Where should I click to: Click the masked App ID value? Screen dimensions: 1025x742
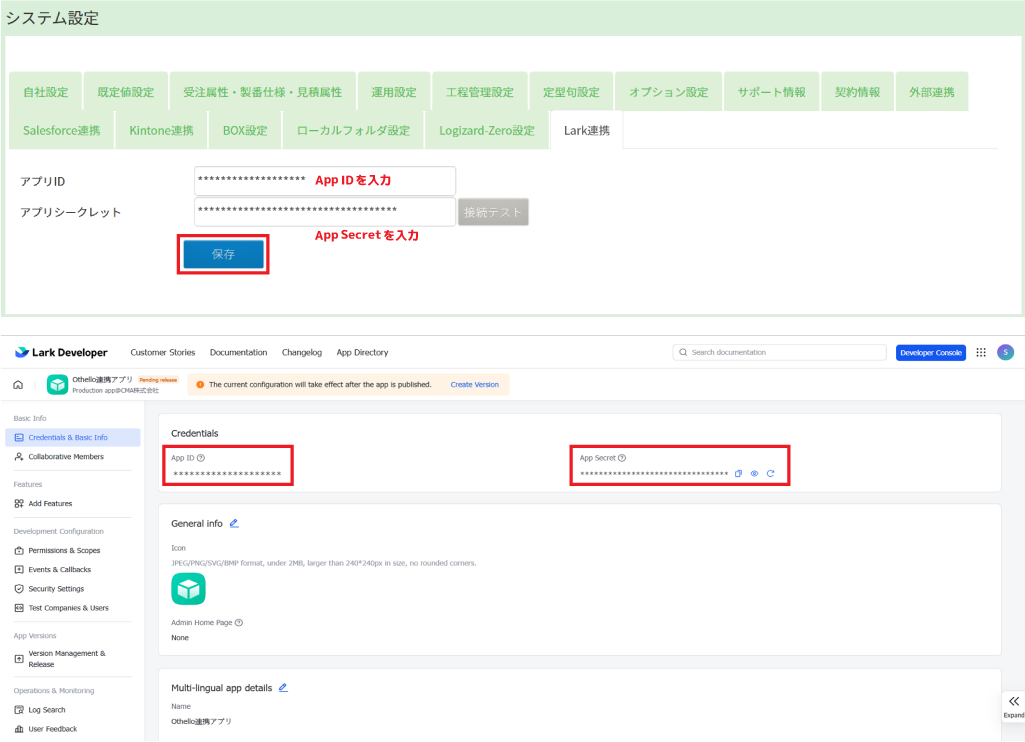(x=227, y=473)
